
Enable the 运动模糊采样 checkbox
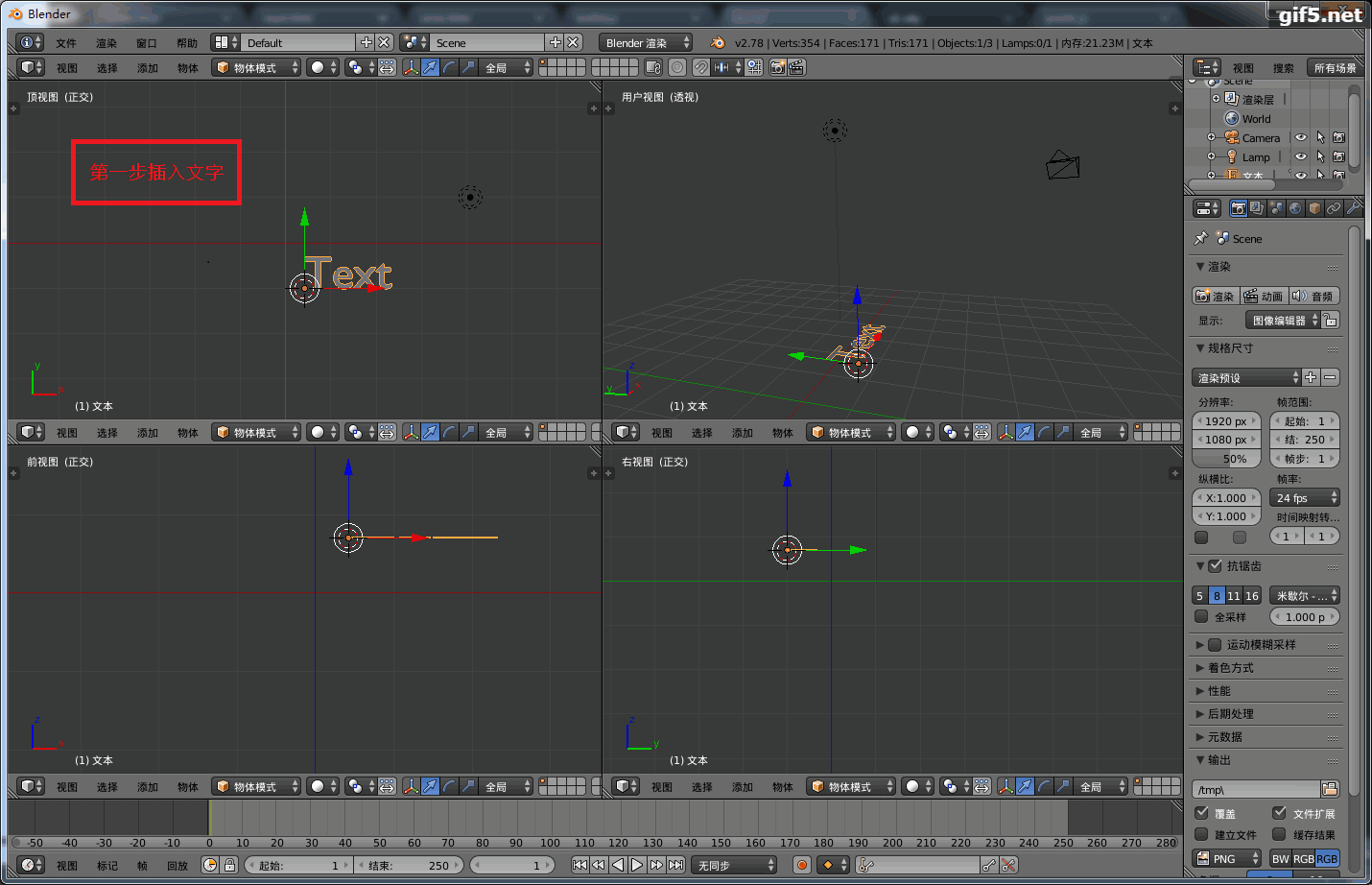coord(1215,645)
